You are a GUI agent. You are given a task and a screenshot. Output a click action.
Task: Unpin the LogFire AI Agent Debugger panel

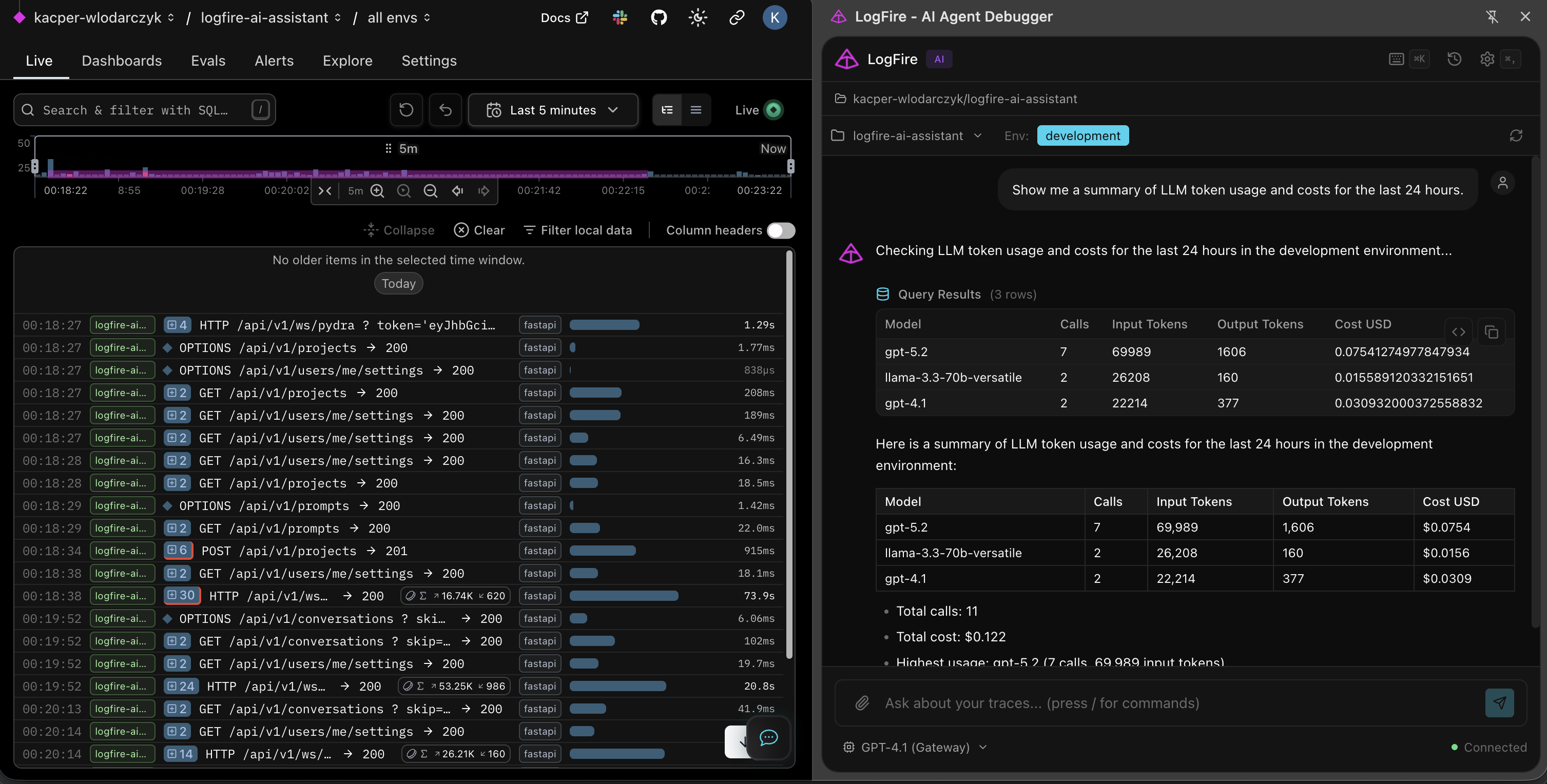pyautogui.click(x=1492, y=17)
